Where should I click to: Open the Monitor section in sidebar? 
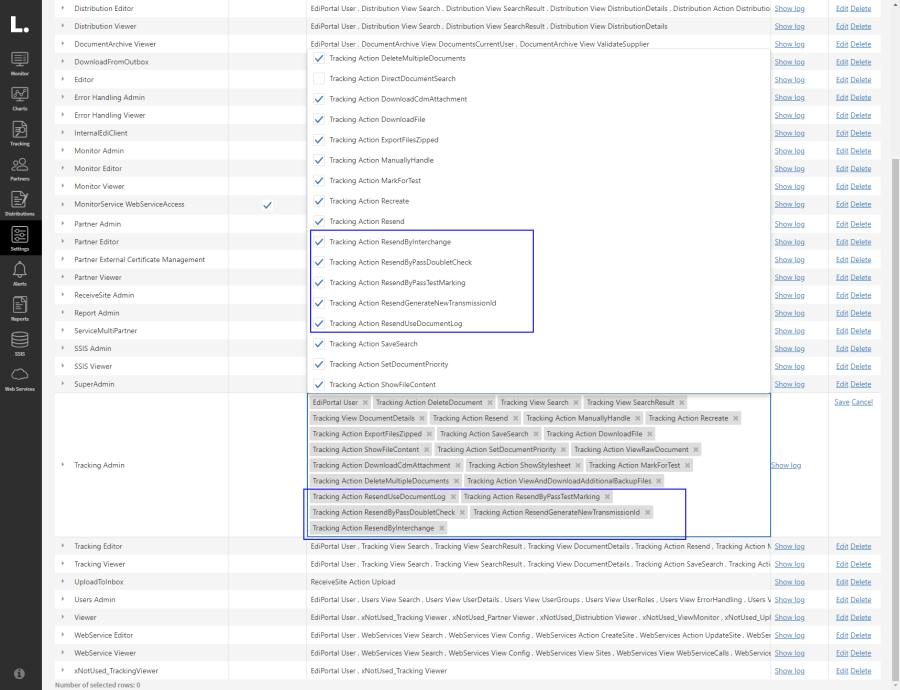click(x=20, y=62)
